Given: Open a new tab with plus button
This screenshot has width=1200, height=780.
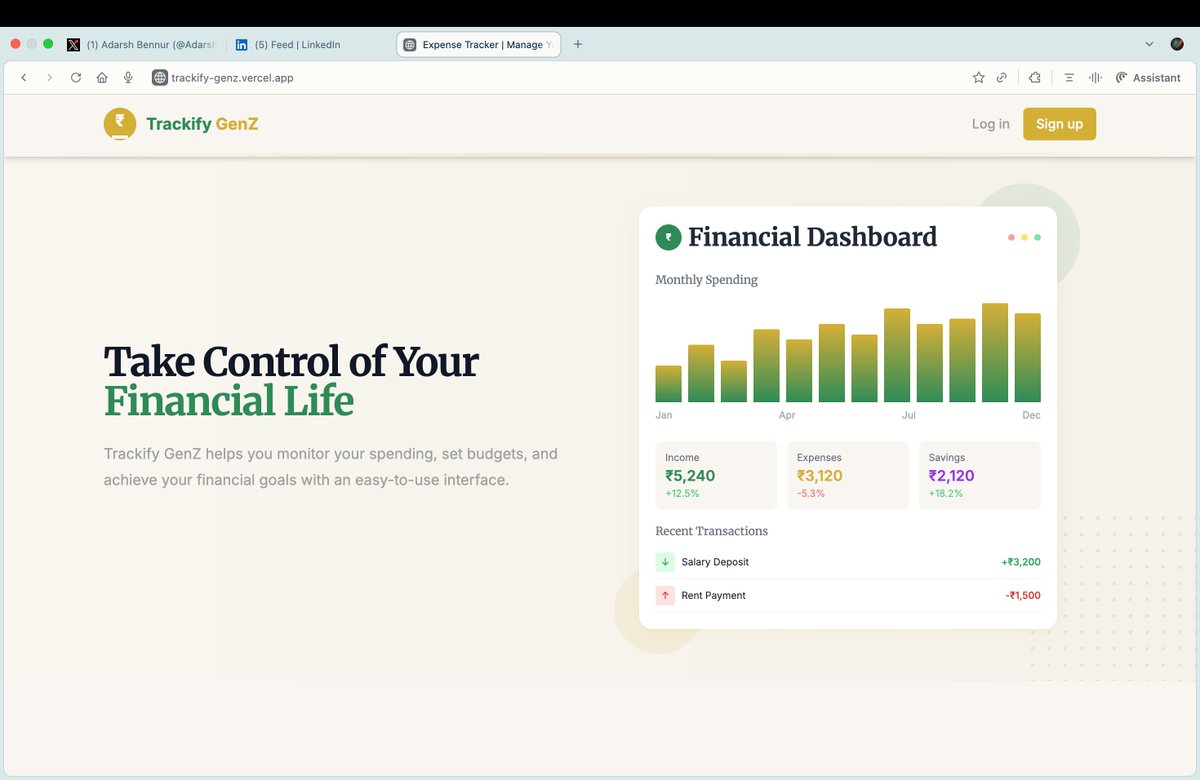Looking at the screenshot, I should point(578,44).
